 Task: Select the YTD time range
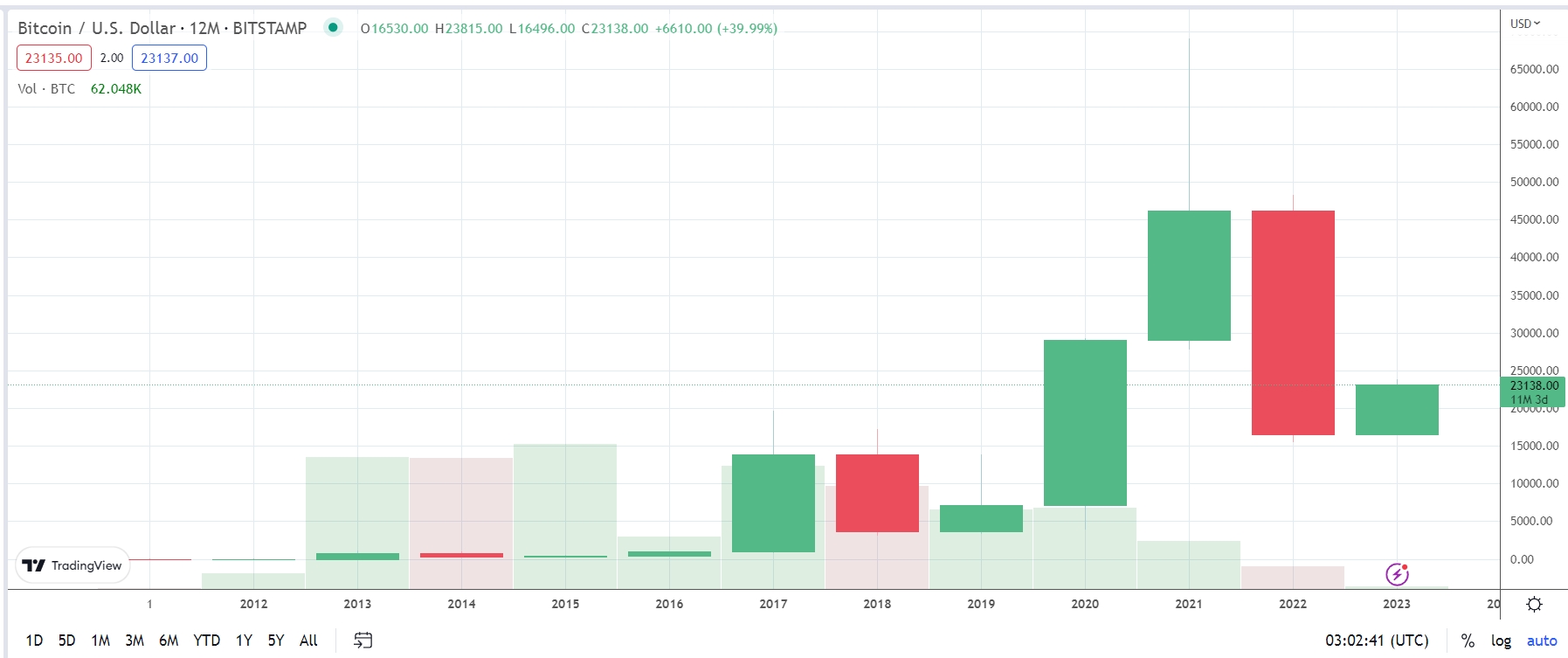click(x=206, y=641)
